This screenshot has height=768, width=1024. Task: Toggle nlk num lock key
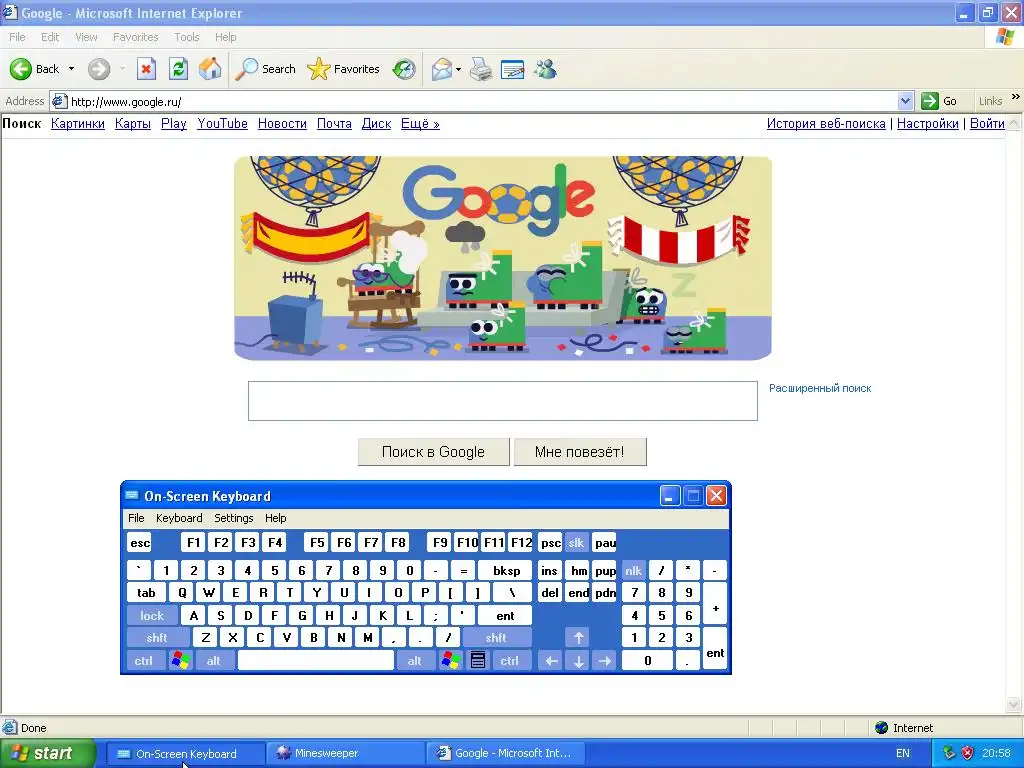(633, 570)
